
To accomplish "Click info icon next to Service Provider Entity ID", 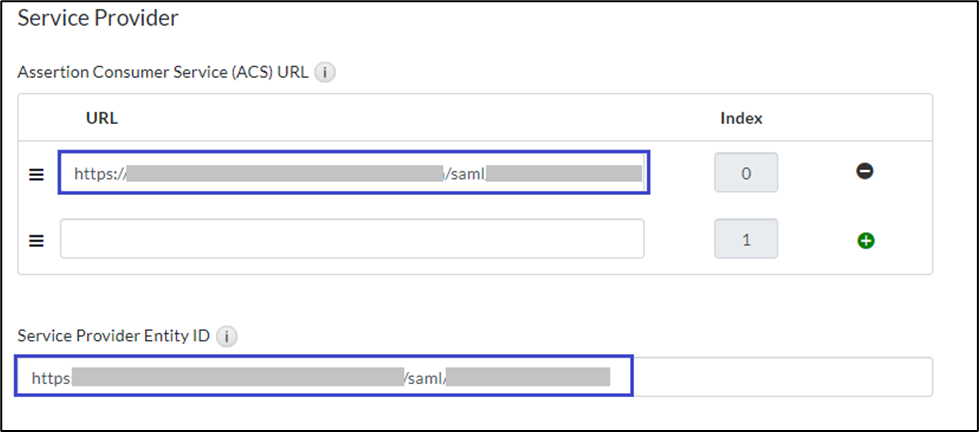I will click(x=227, y=336).
